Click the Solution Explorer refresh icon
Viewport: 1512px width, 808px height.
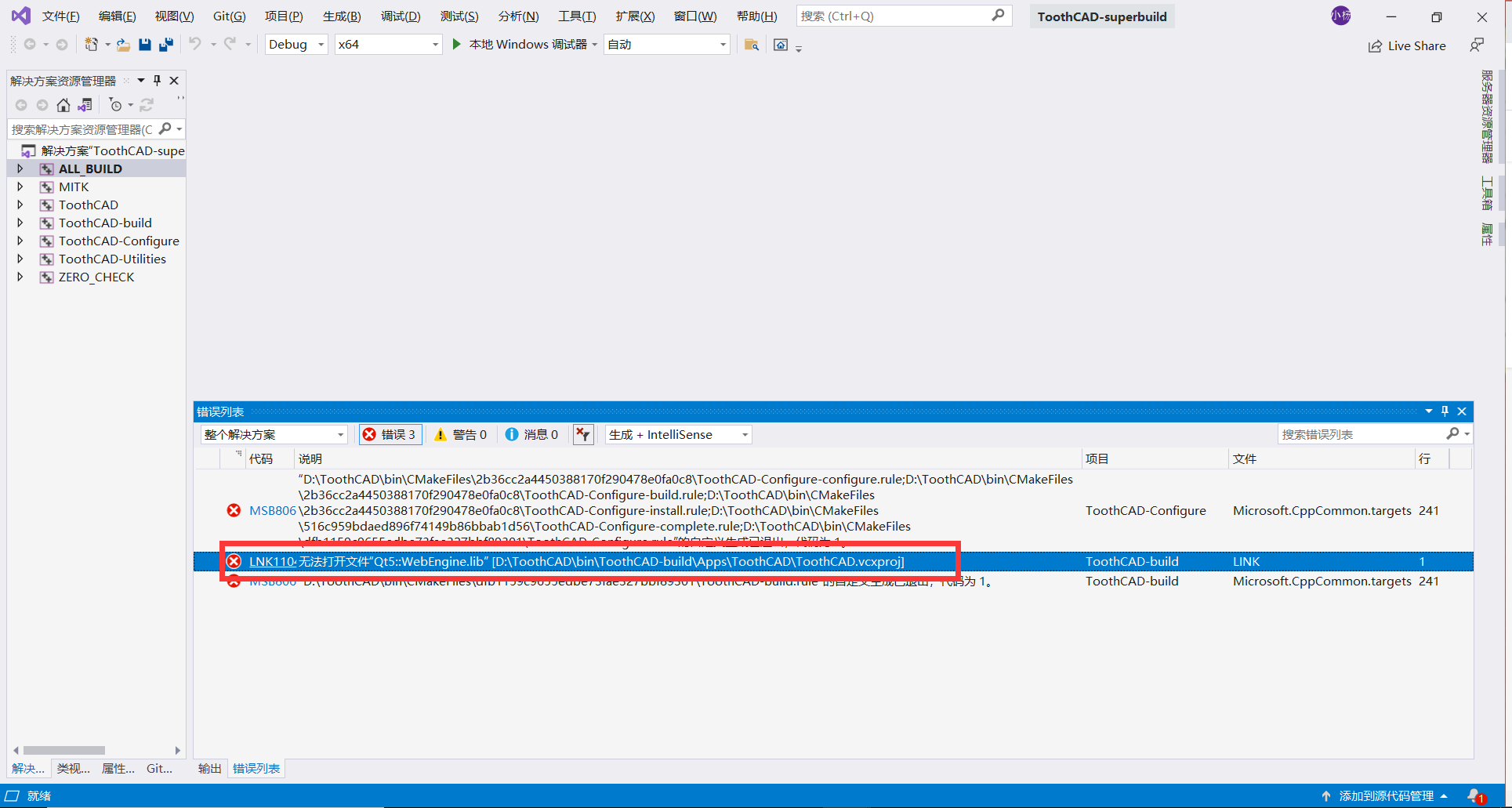click(x=147, y=105)
